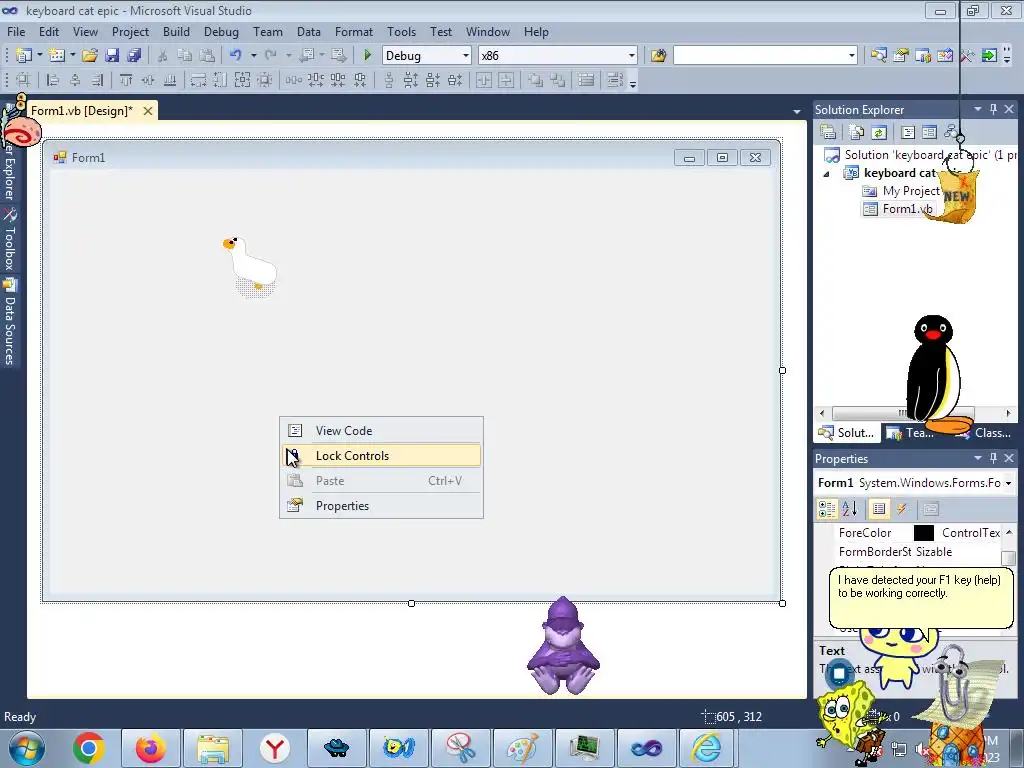Click the Center Horizontally layout icon

484,80
